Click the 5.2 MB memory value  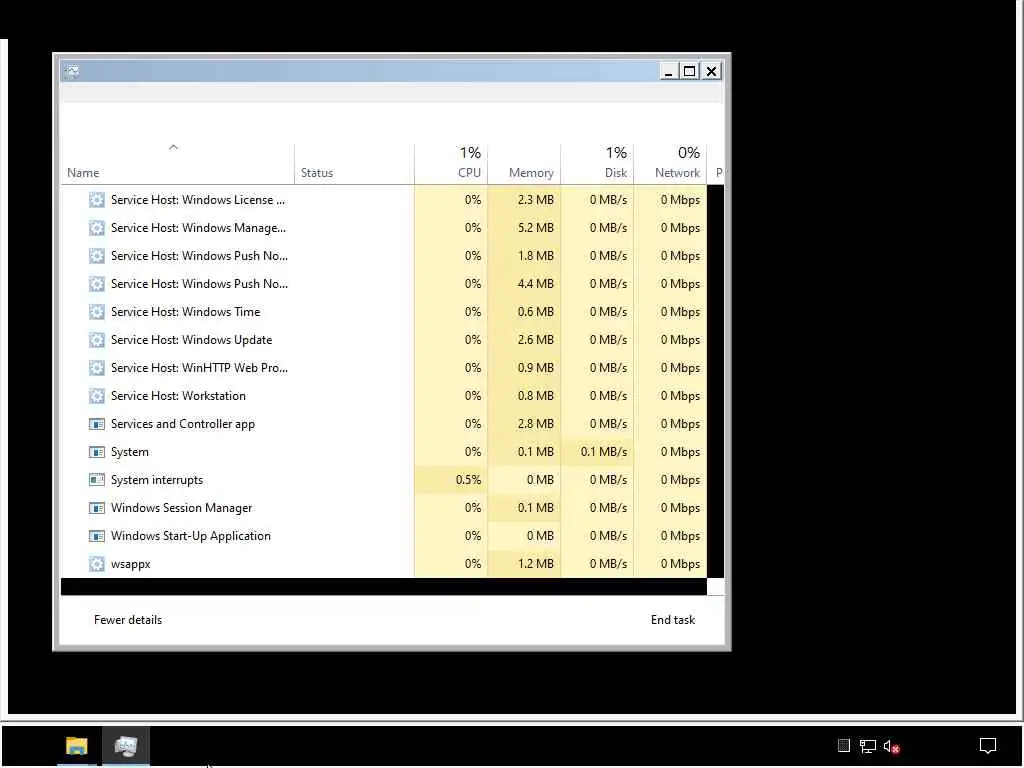[536, 228]
